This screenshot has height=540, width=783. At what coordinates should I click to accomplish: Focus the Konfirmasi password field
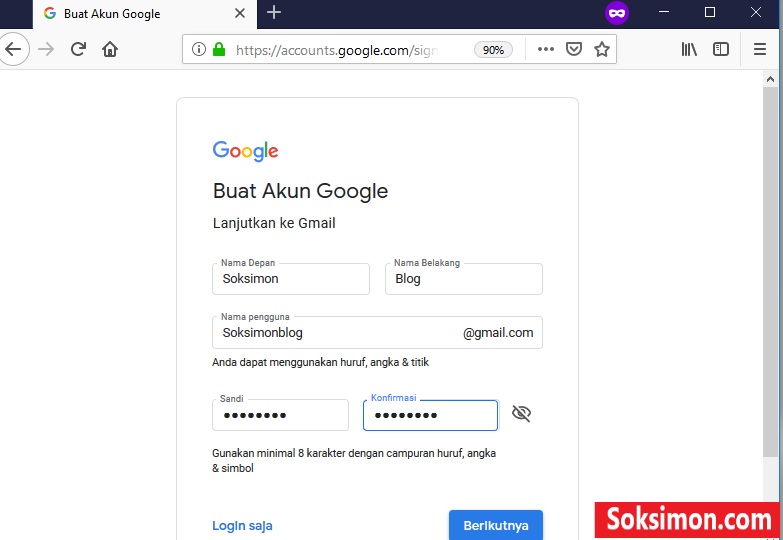pos(430,415)
